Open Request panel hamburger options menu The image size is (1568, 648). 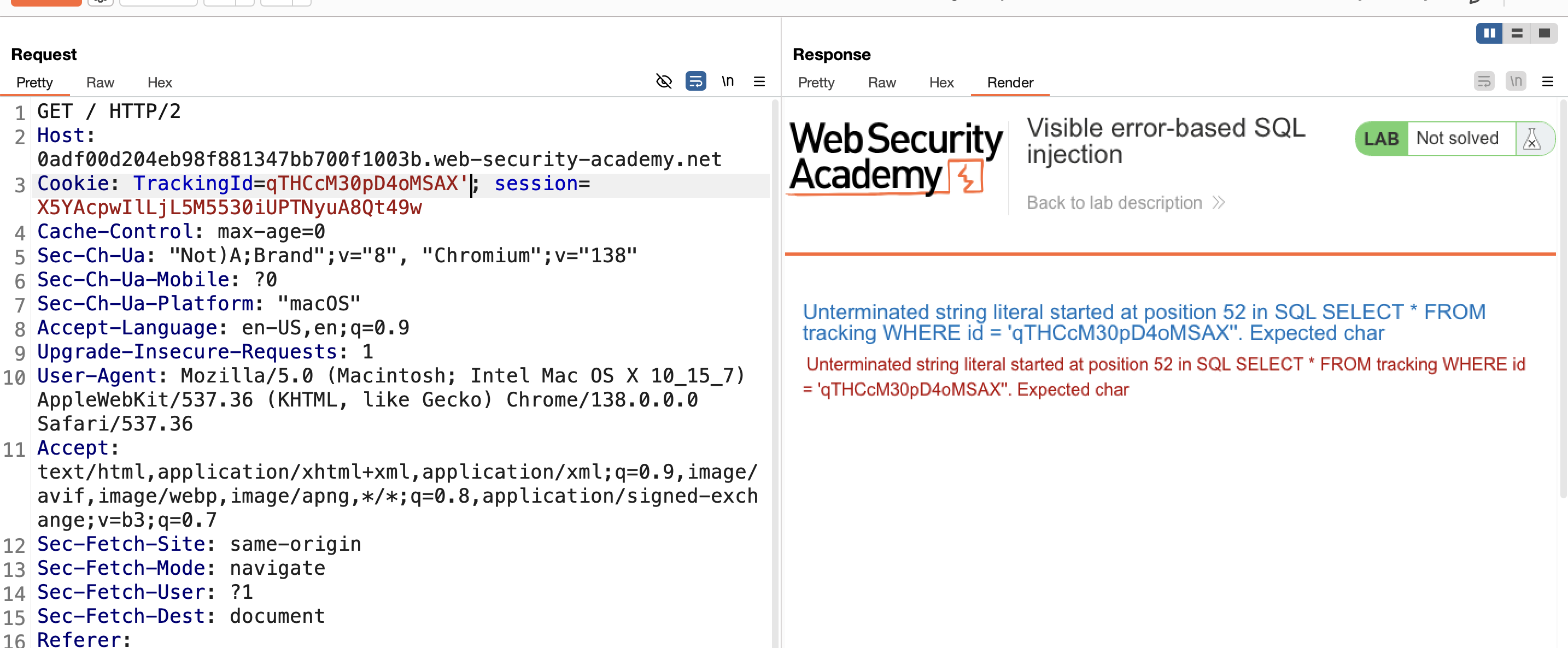(x=759, y=81)
